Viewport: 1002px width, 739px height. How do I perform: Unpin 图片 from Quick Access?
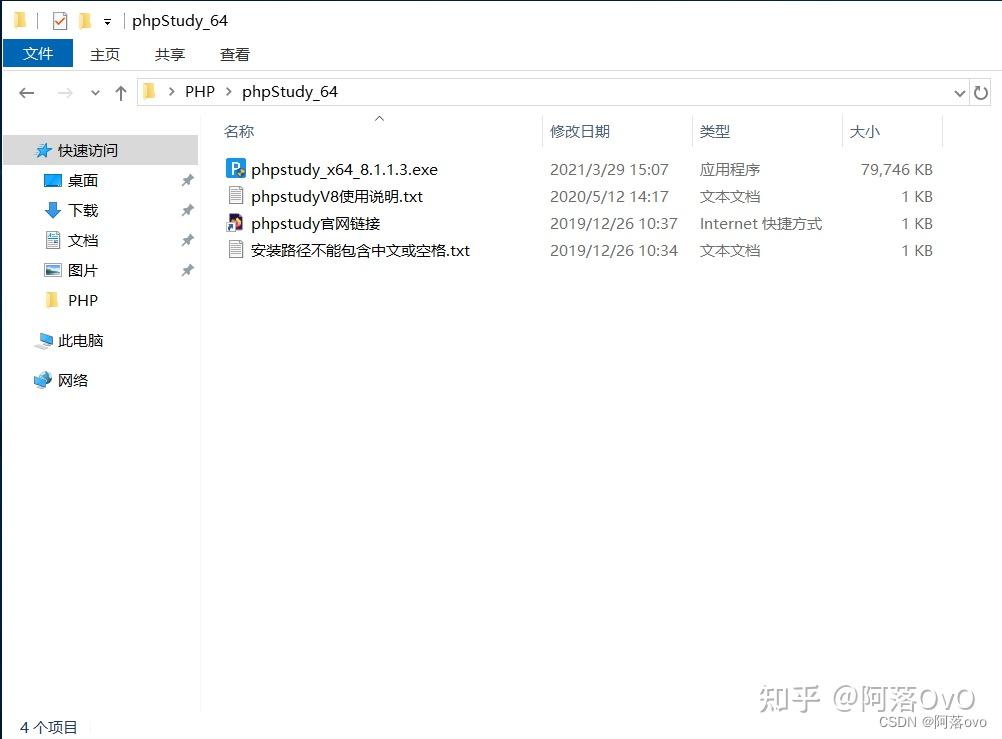coord(186,270)
